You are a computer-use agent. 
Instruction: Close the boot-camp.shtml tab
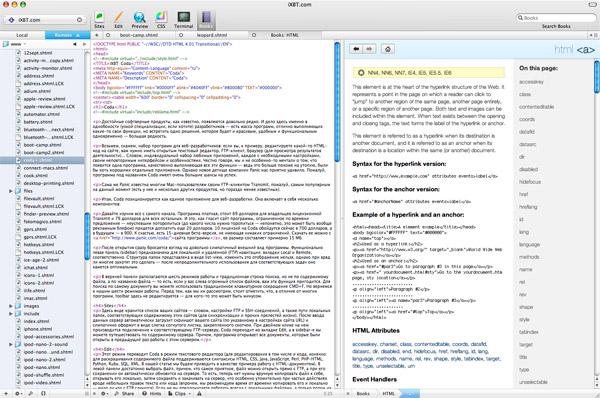tap(108, 35)
